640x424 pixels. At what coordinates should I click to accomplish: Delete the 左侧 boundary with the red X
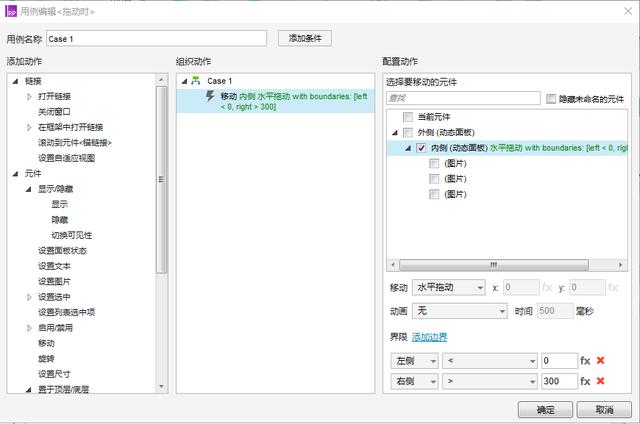click(601, 360)
